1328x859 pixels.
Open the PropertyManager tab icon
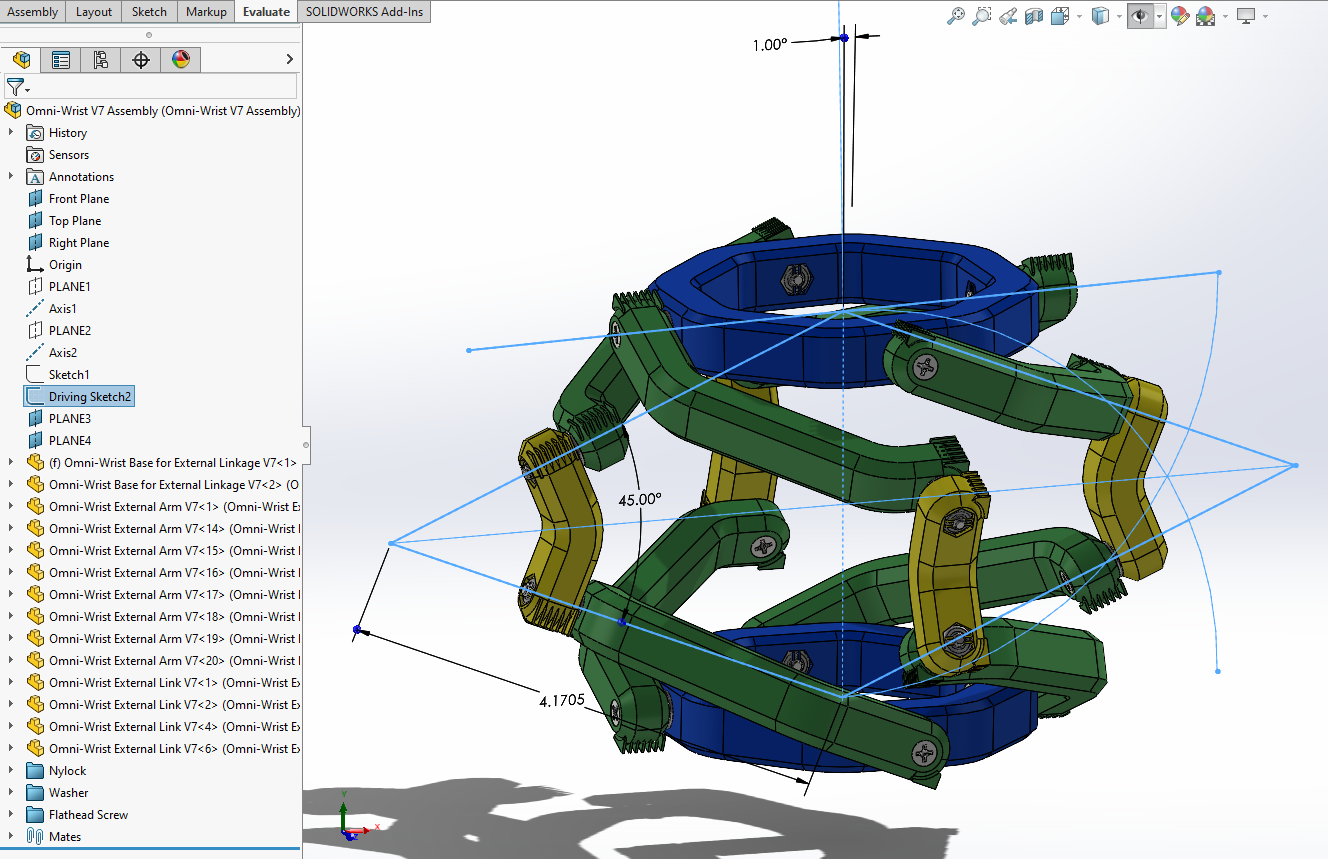tap(61, 60)
